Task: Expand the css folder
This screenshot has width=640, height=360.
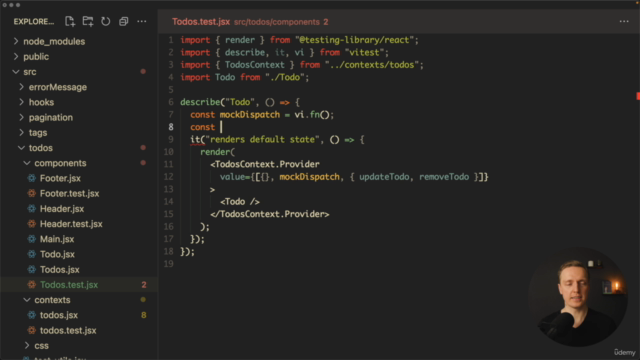Action: click(27, 346)
